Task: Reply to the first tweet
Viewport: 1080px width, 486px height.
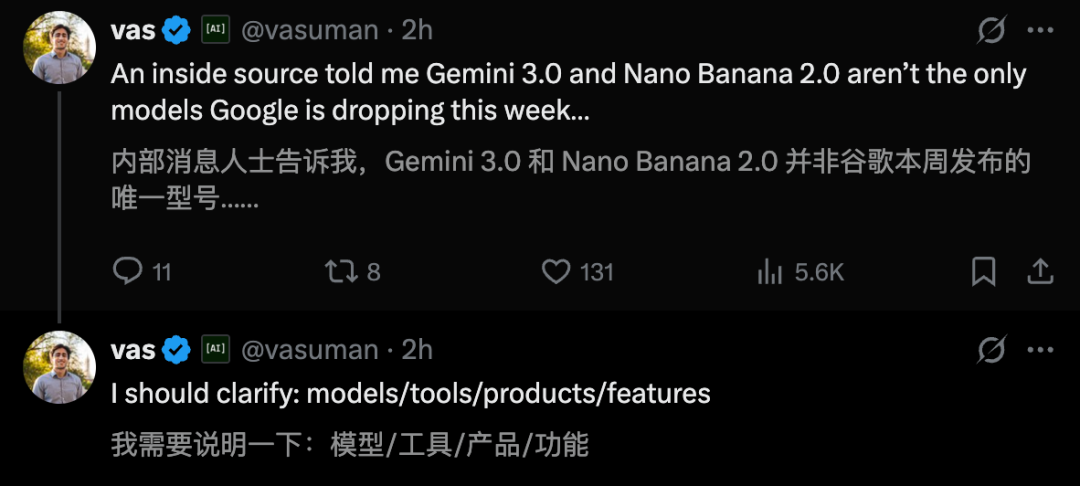Action: 129,271
